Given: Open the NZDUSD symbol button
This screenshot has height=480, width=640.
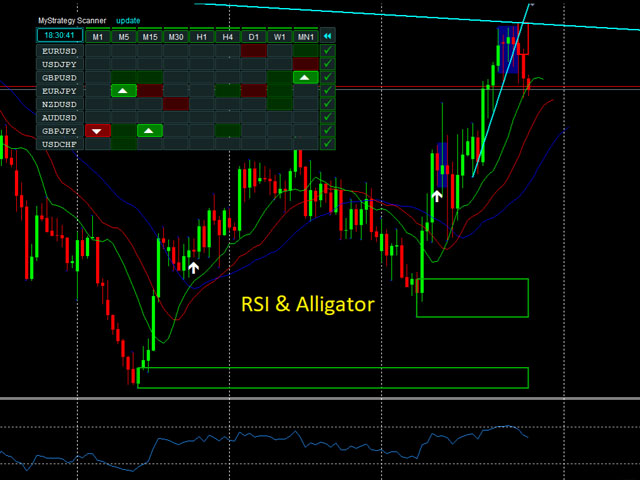Looking at the screenshot, I should (60, 104).
